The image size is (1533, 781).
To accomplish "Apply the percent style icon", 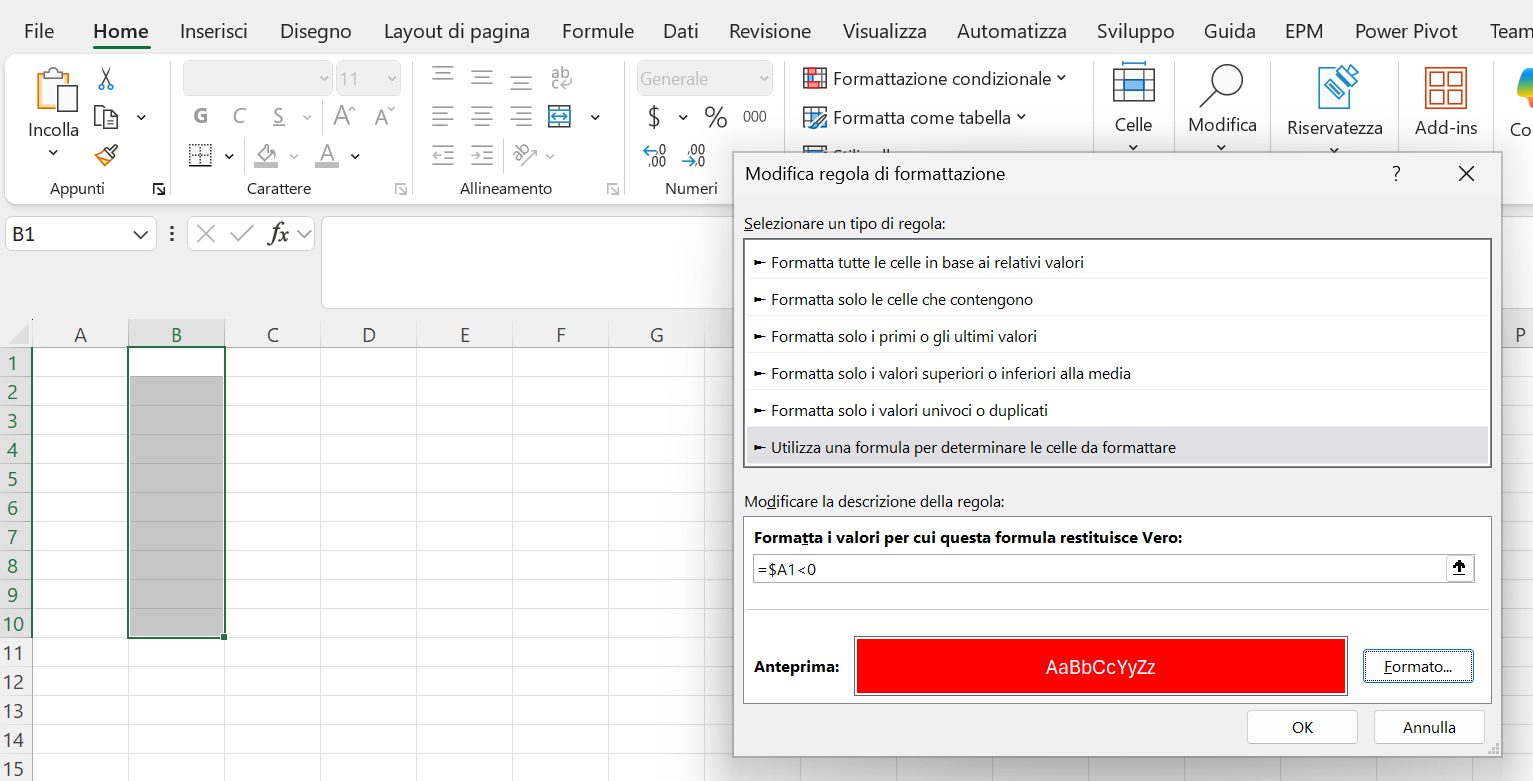I will [716, 117].
